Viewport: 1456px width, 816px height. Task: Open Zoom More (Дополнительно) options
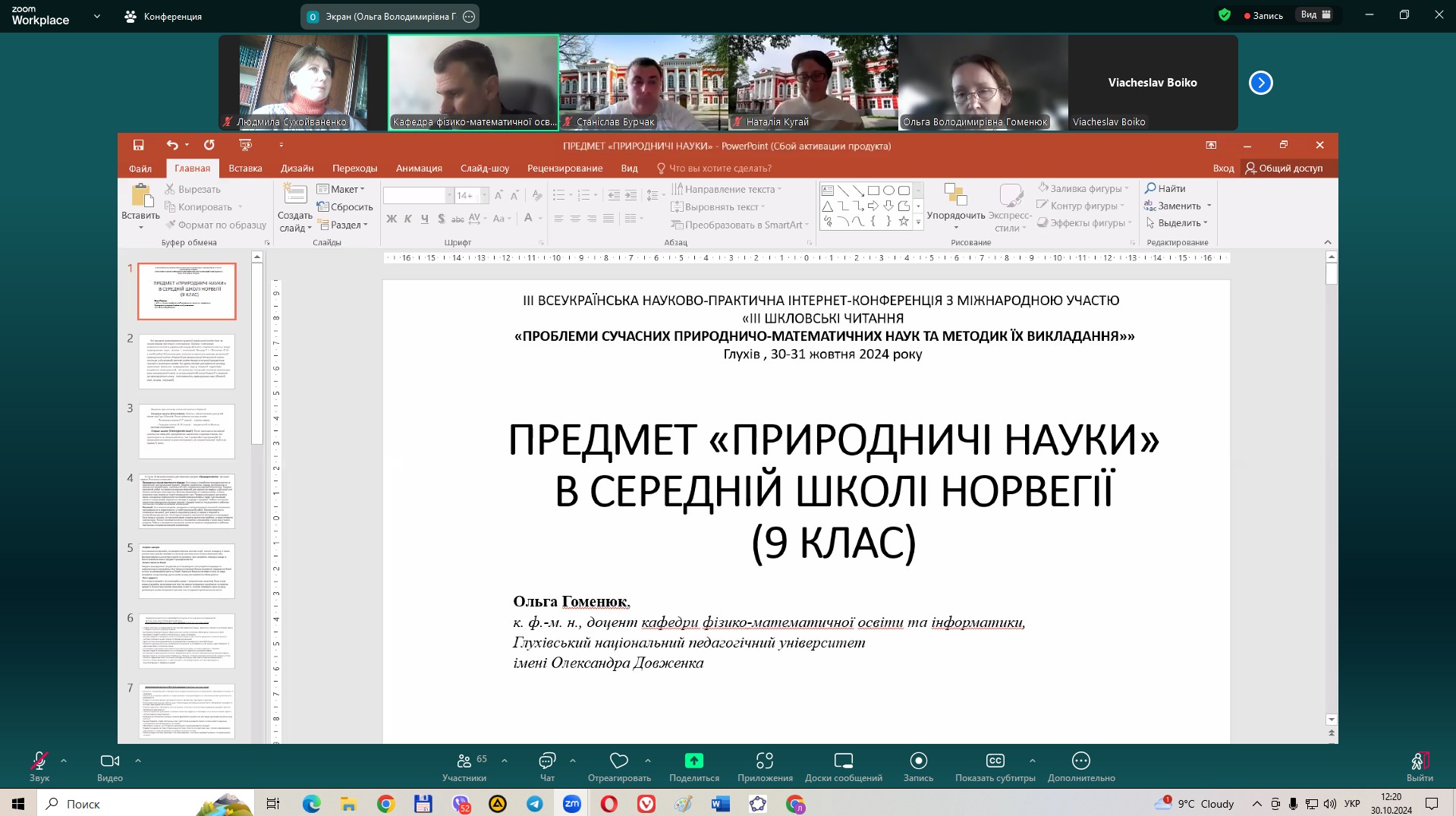[x=1081, y=767]
